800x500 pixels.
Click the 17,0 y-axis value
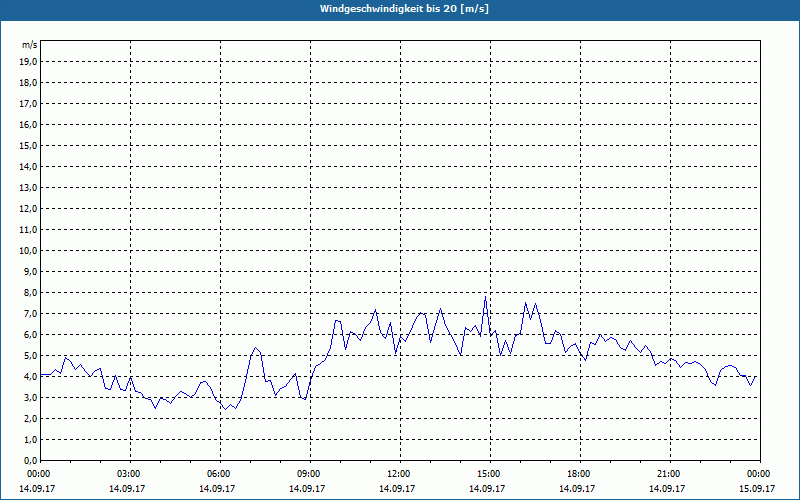point(28,104)
